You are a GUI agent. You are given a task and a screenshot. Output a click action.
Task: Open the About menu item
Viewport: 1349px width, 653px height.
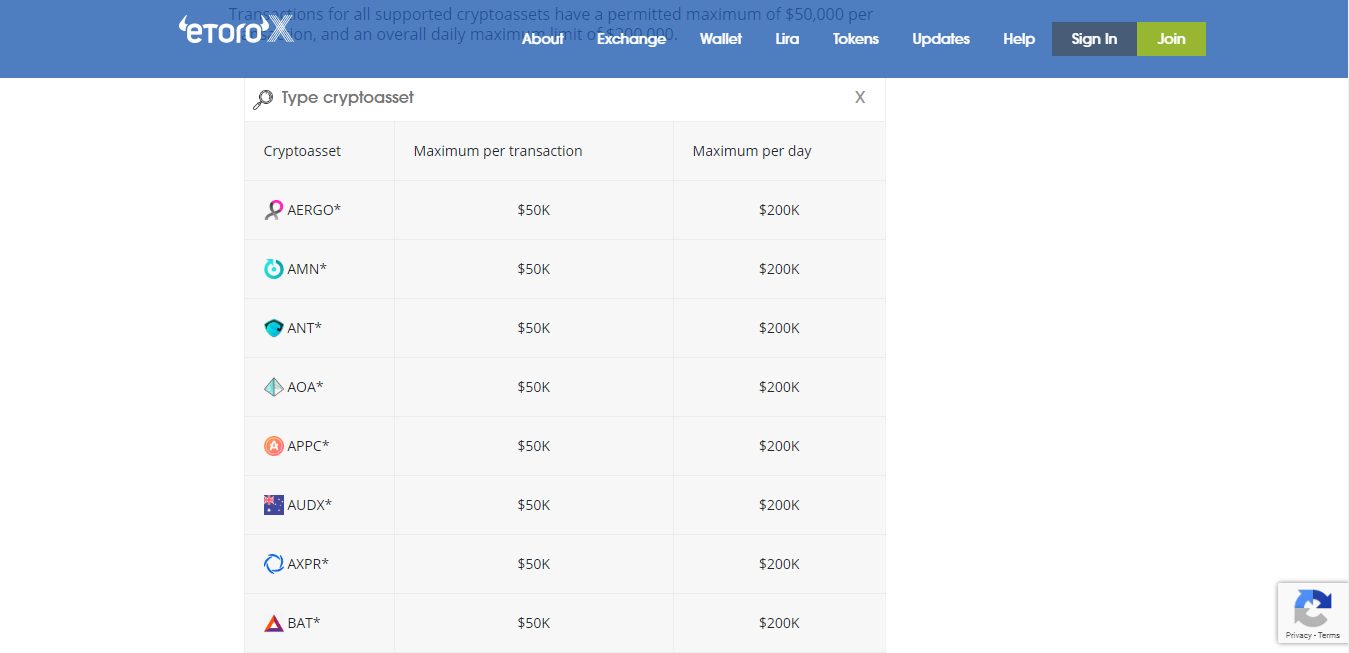[x=543, y=39]
